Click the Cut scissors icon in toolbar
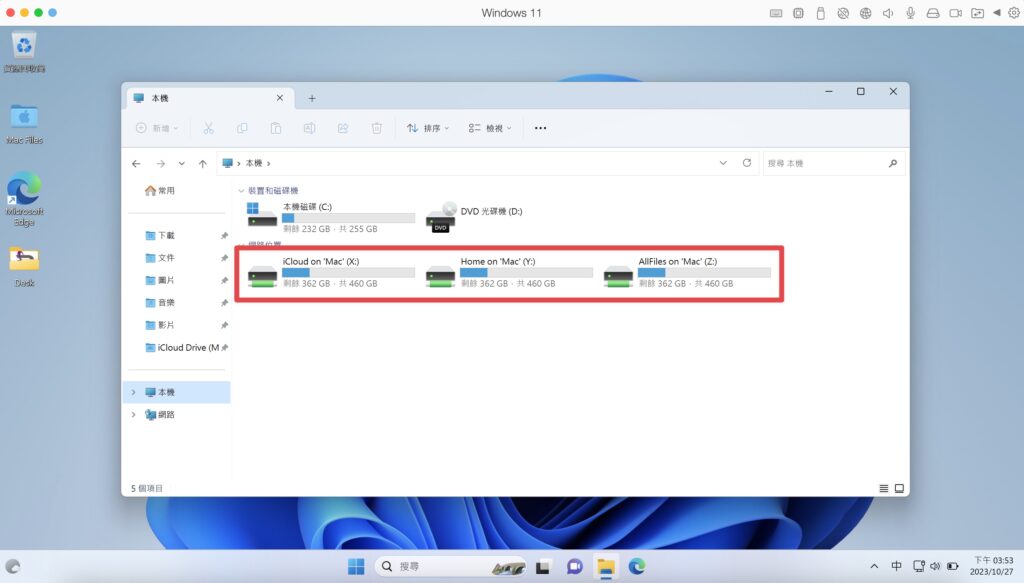The height and width of the screenshot is (583, 1024). pos(208,128)
